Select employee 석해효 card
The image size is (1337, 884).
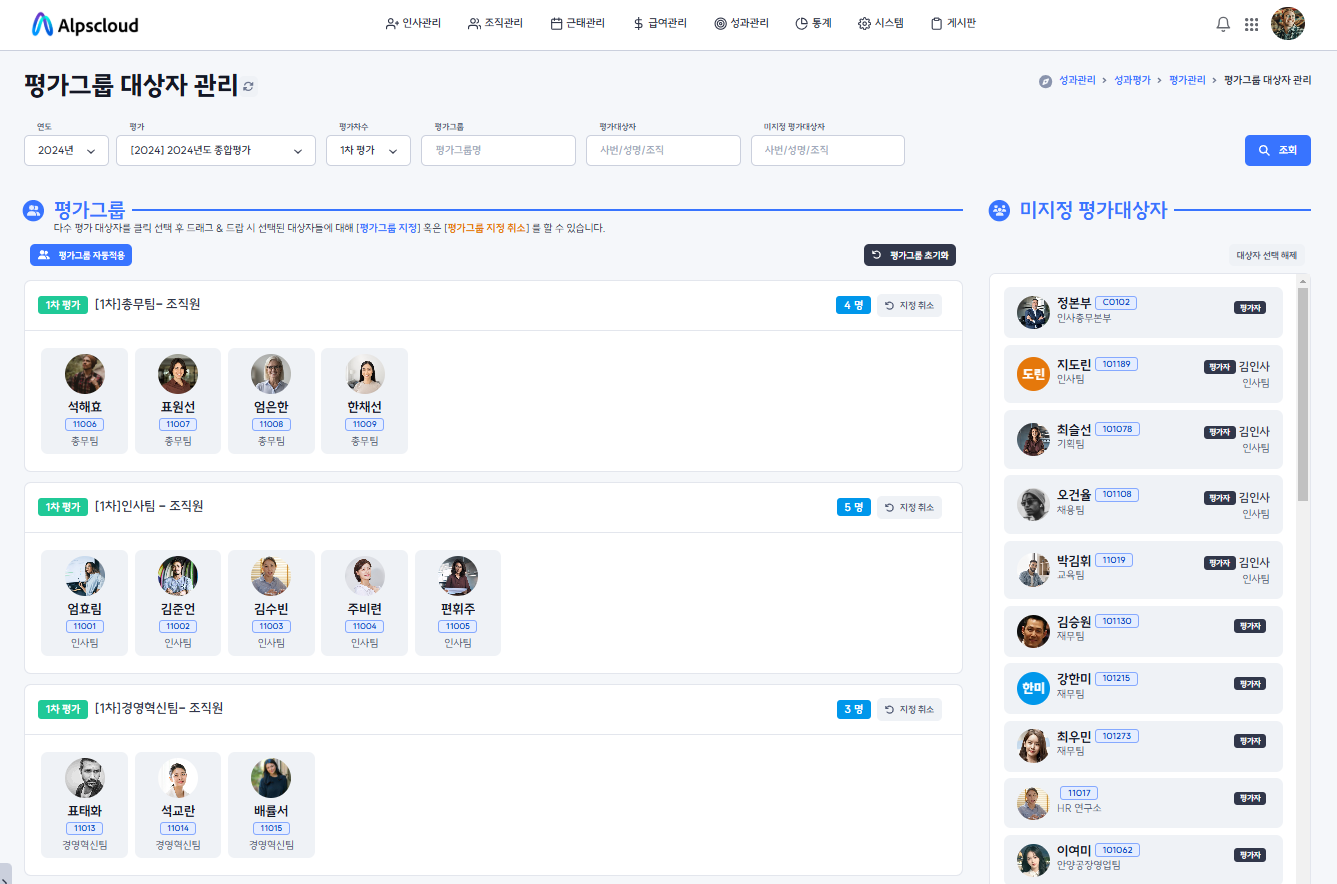[85, 400]
